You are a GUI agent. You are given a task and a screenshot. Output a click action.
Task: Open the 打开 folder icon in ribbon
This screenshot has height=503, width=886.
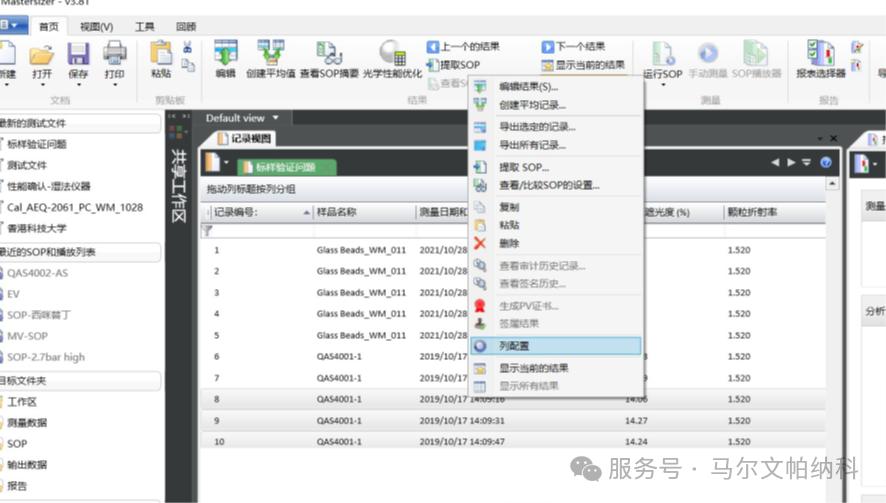pyautogui.click(x=42, y=55)
